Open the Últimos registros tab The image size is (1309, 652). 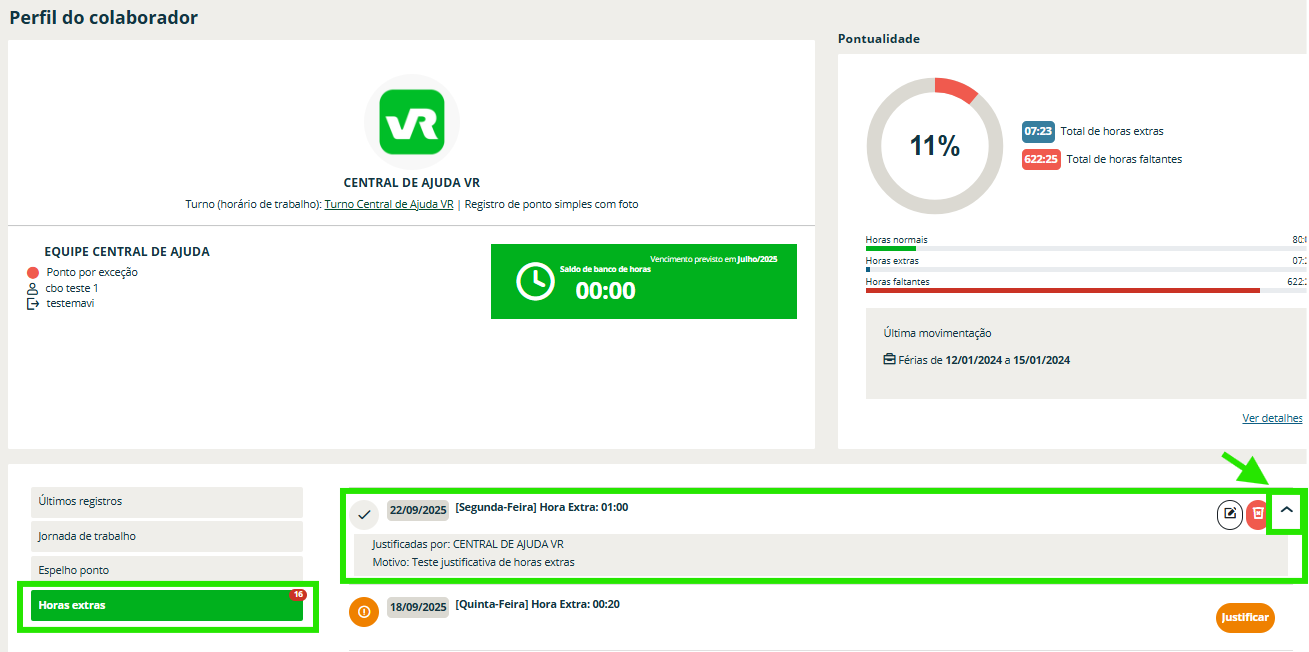pos(166,502)
